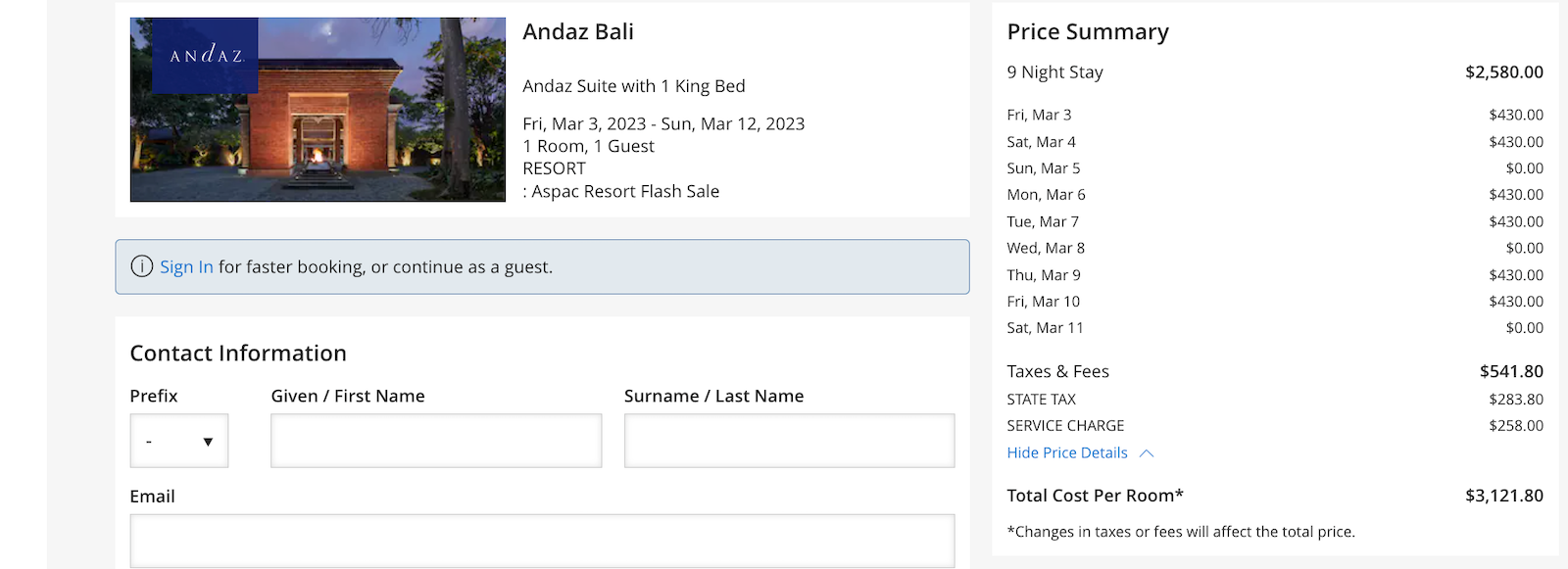Select the Taxes & Fees amount
The image size is (1568, 569).
[1510, 370]
